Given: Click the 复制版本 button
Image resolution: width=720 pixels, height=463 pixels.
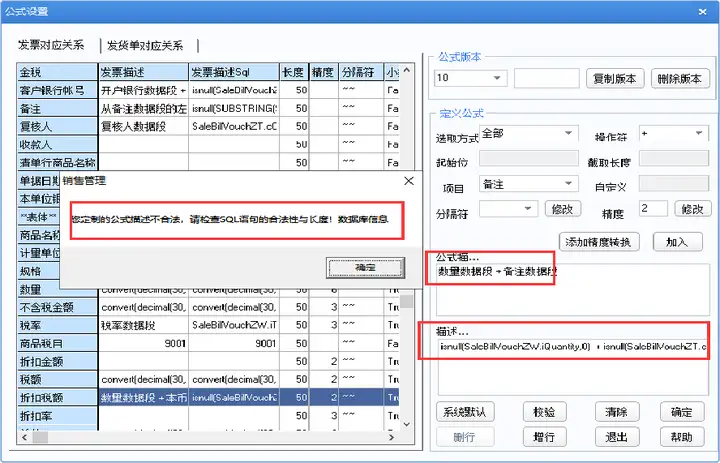Looking at the screenshot, I should pyautogui.click(x=615, y=79).
